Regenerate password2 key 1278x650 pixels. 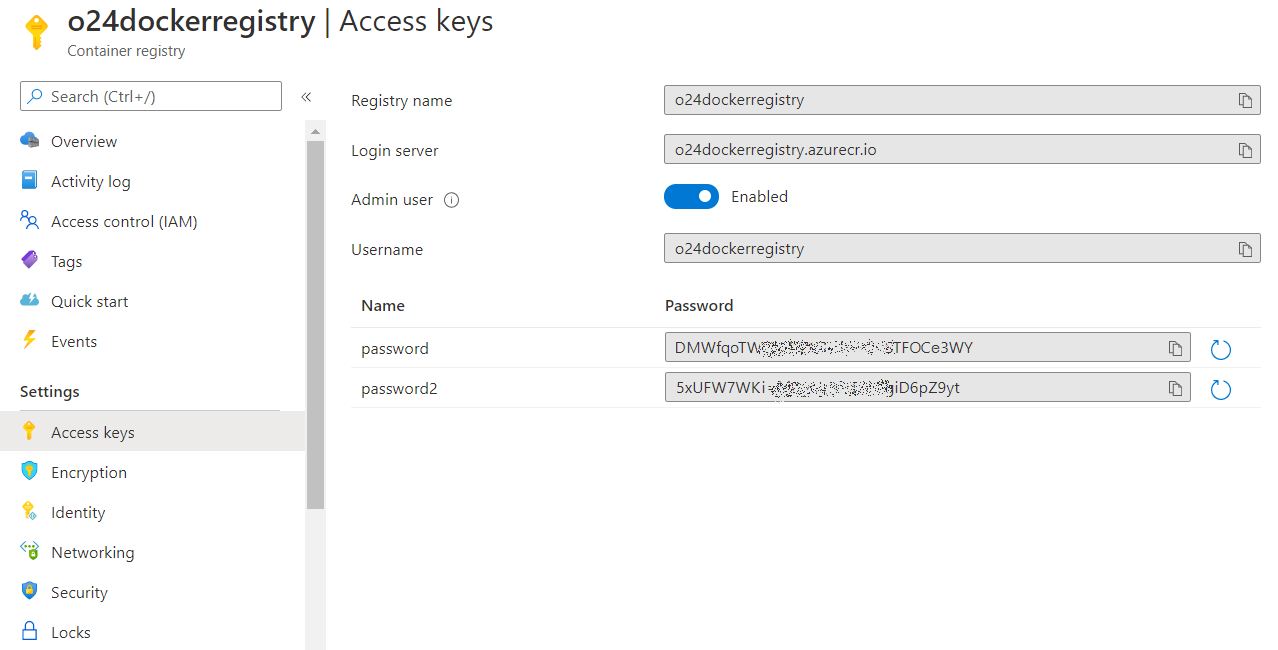click(x=1220, y=389)
